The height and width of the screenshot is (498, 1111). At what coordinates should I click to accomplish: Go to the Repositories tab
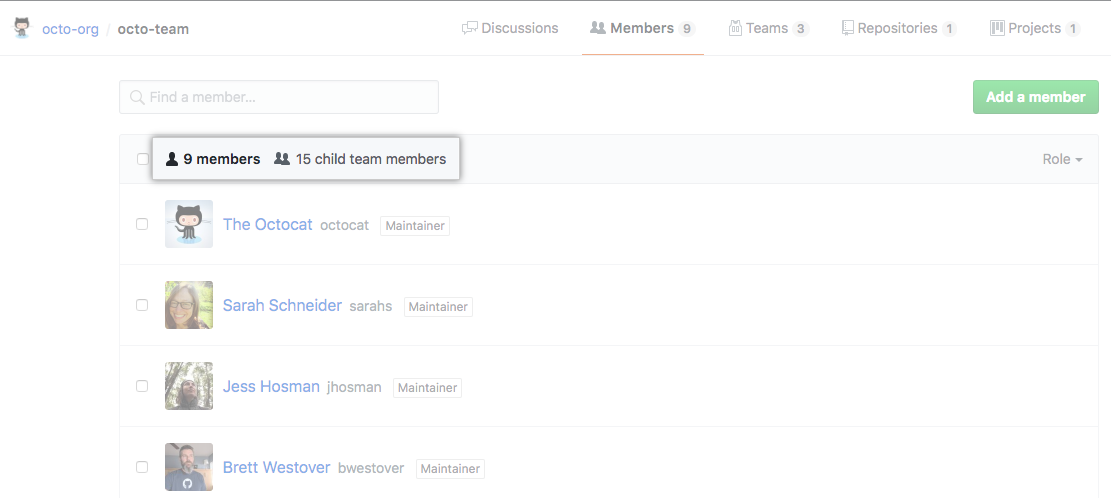(898, 28)
